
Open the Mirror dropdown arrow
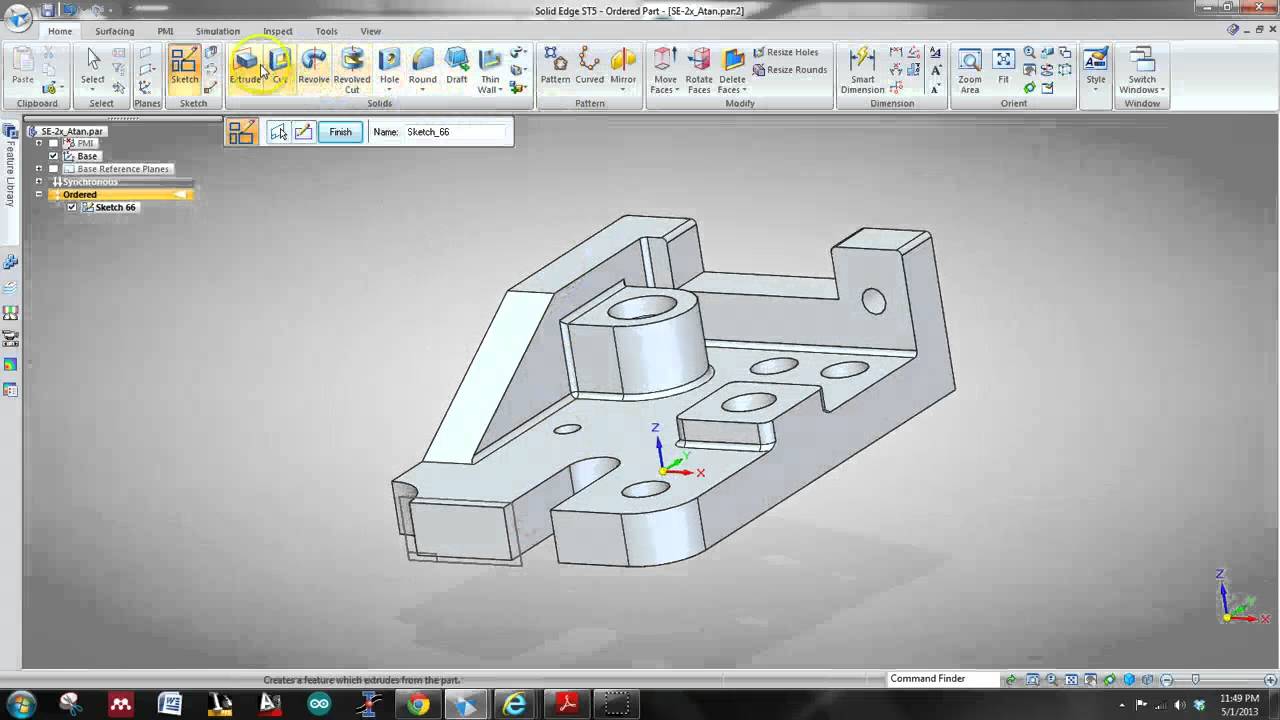point(622,89)
